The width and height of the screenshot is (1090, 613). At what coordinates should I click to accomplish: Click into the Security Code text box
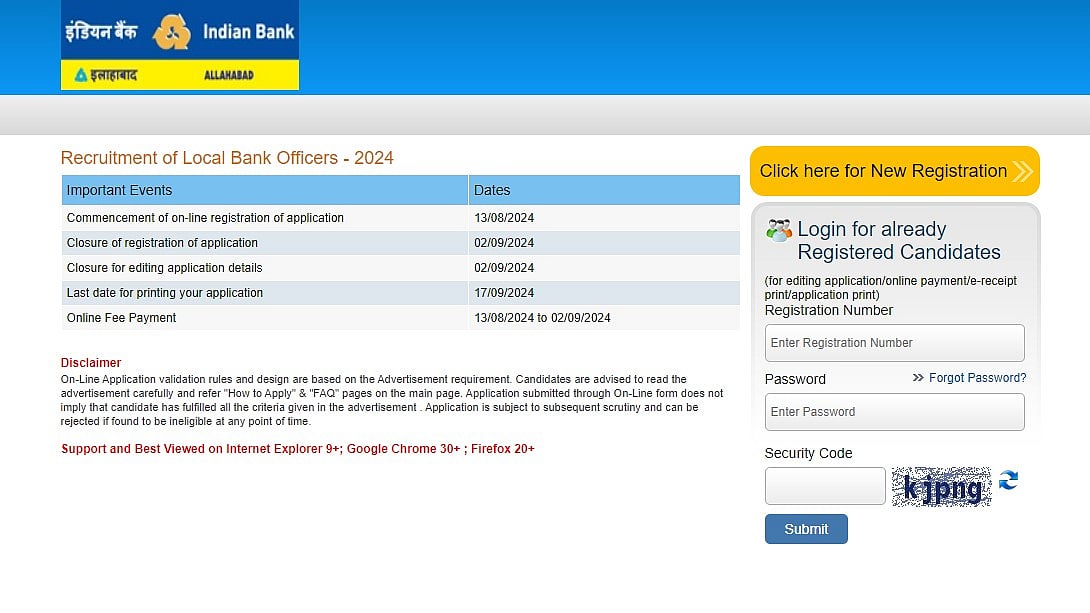tap(824, 486)
